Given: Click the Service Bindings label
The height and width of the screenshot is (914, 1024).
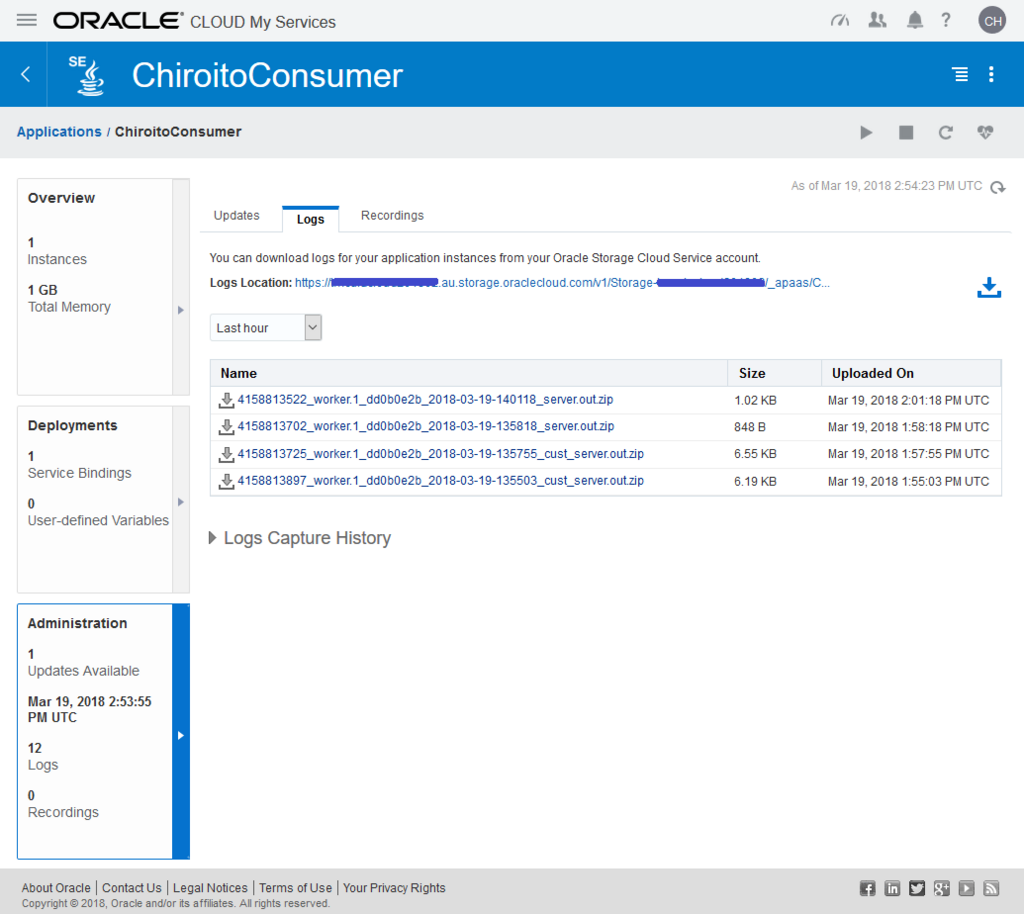Looking at the screenshot, I should pyautogui.click(x=79, y=473).
